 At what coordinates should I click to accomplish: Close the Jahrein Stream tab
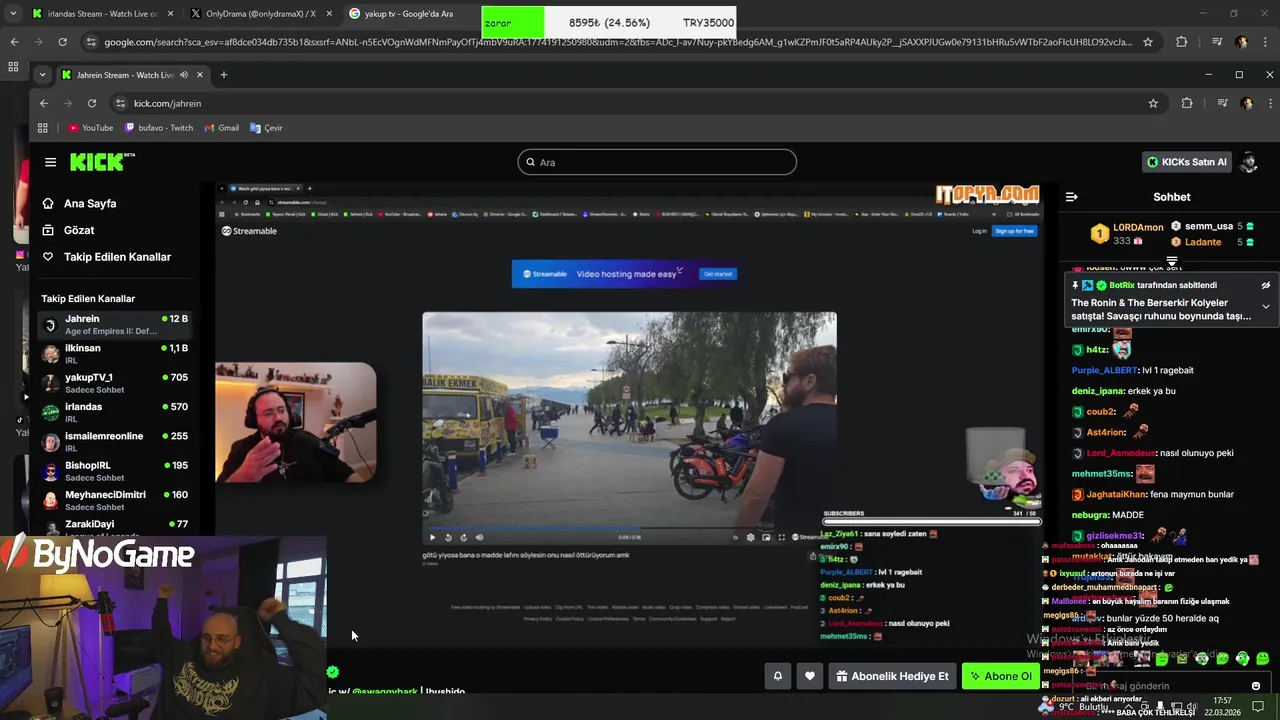coord(199,75)
